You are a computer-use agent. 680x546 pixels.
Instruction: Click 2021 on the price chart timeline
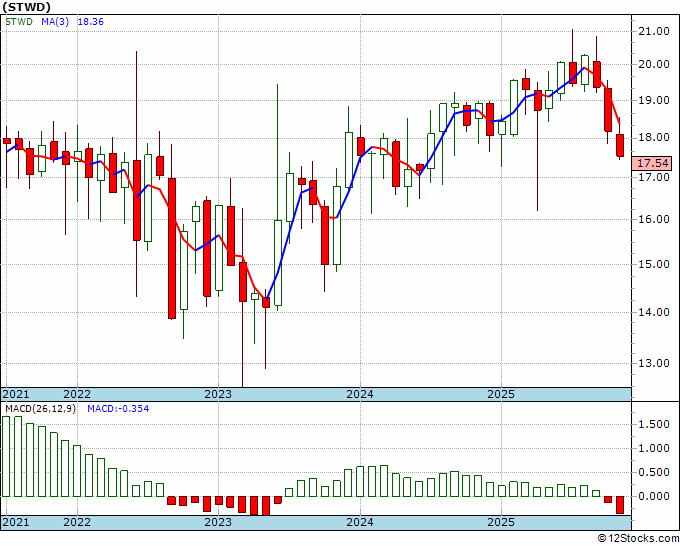pyautogui.click(x=16, y=394)
